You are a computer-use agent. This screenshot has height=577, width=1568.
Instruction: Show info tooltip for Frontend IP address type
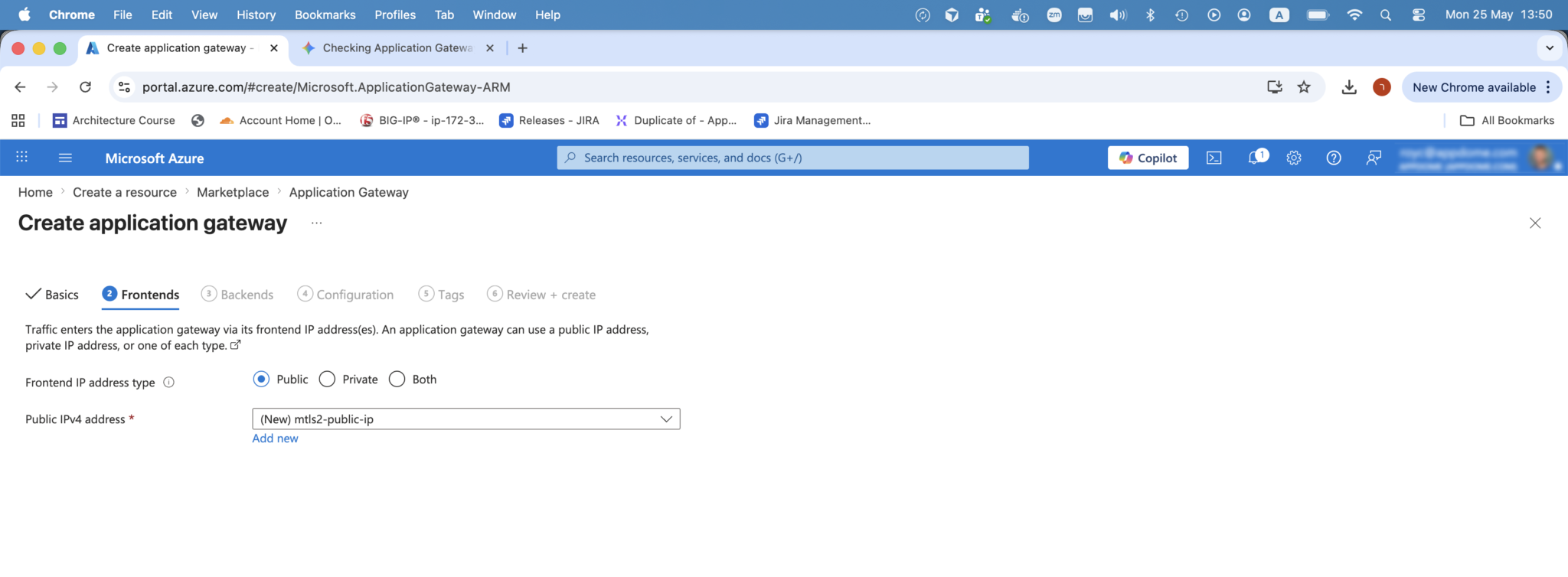tap(169, 383)
